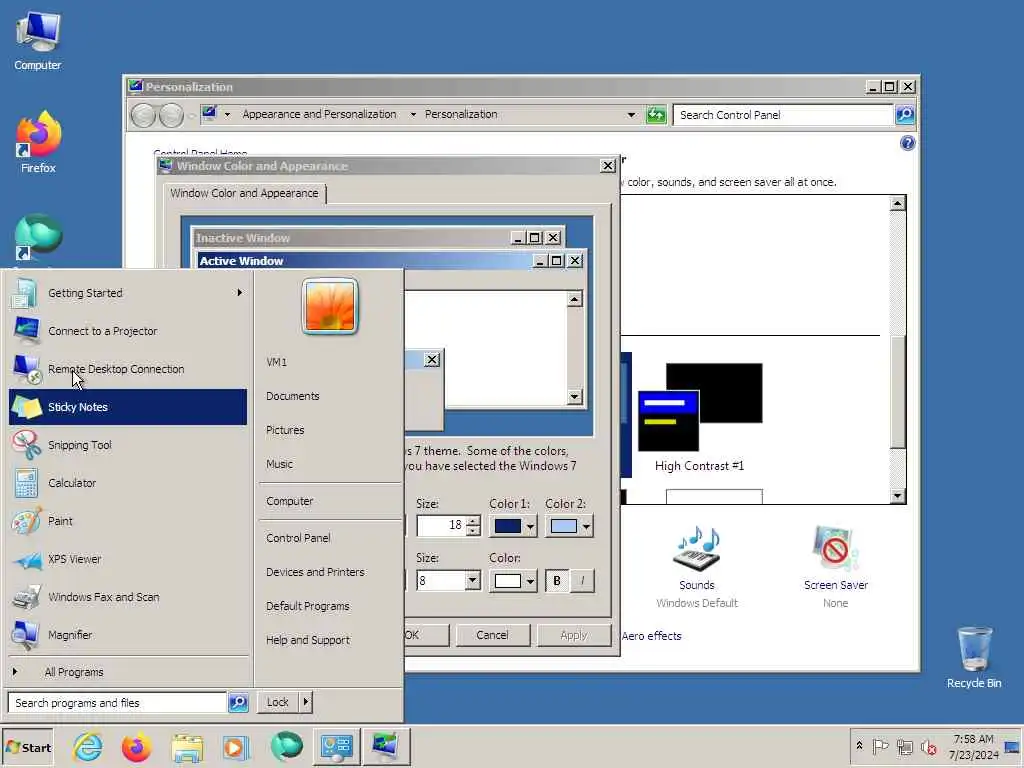Viewport: 1024px width, 768px height.
Task: Open Help and Support link
Action: pos(308,640)
